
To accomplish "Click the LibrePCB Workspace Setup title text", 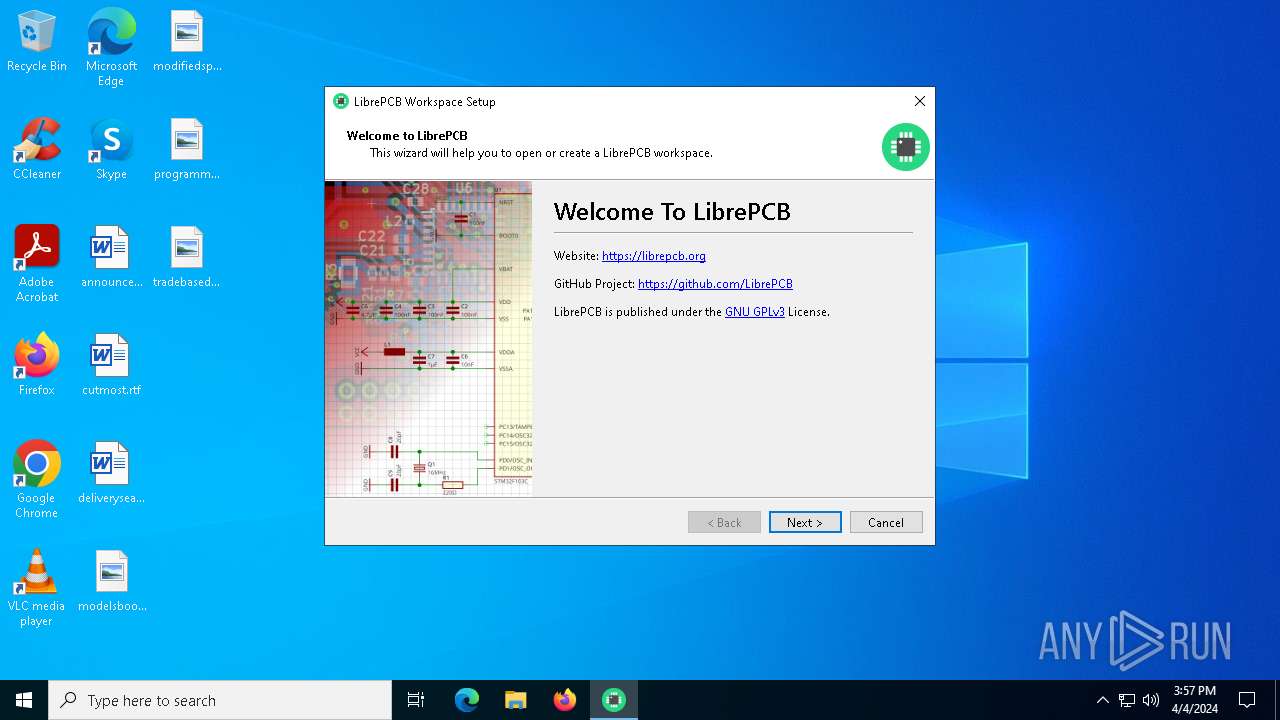I will [x=424, y=102].
